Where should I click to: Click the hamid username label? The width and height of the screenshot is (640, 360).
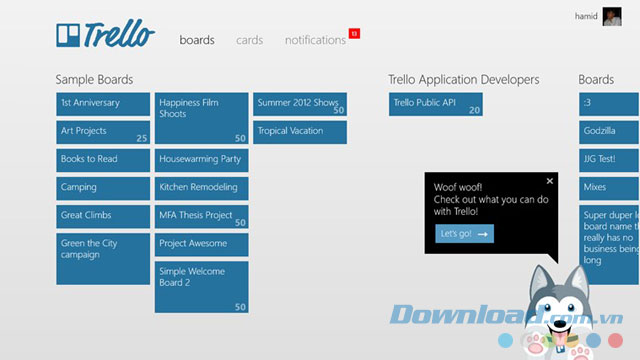pos(586,16)
